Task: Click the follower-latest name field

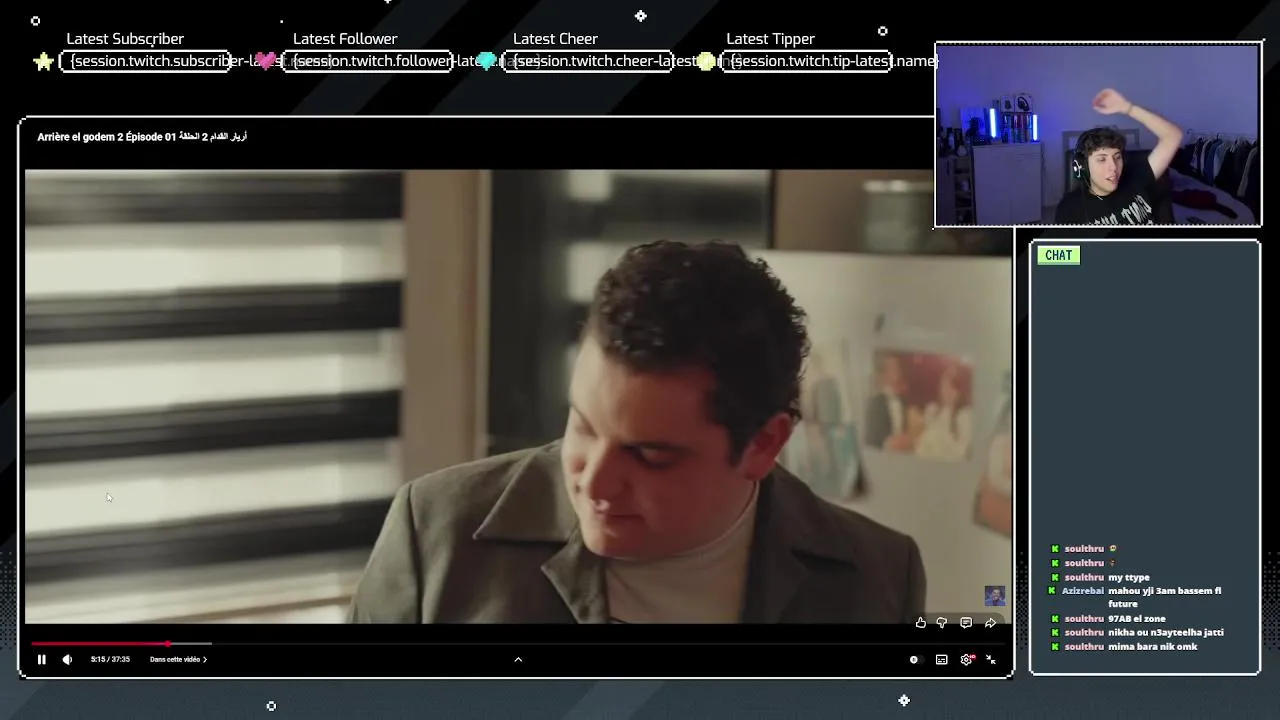Action: 367,61
